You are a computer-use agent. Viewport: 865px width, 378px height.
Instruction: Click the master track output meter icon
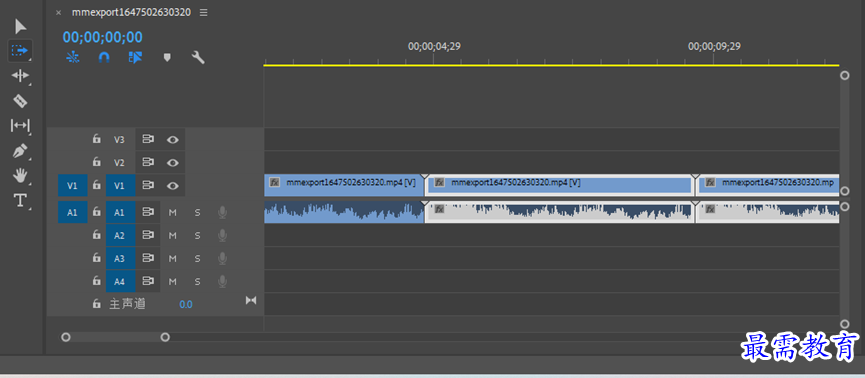251,300
